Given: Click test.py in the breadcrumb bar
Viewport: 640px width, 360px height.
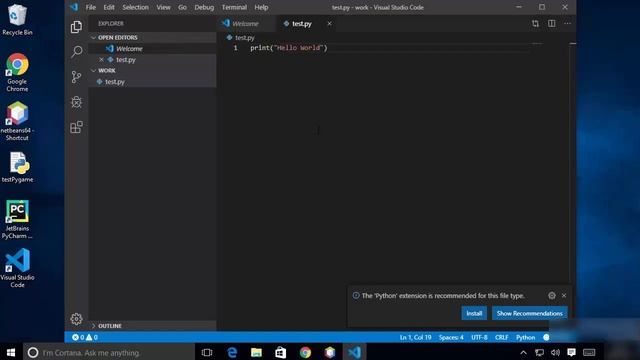Looking at the screenshot, I should click(x=245, y=38).
